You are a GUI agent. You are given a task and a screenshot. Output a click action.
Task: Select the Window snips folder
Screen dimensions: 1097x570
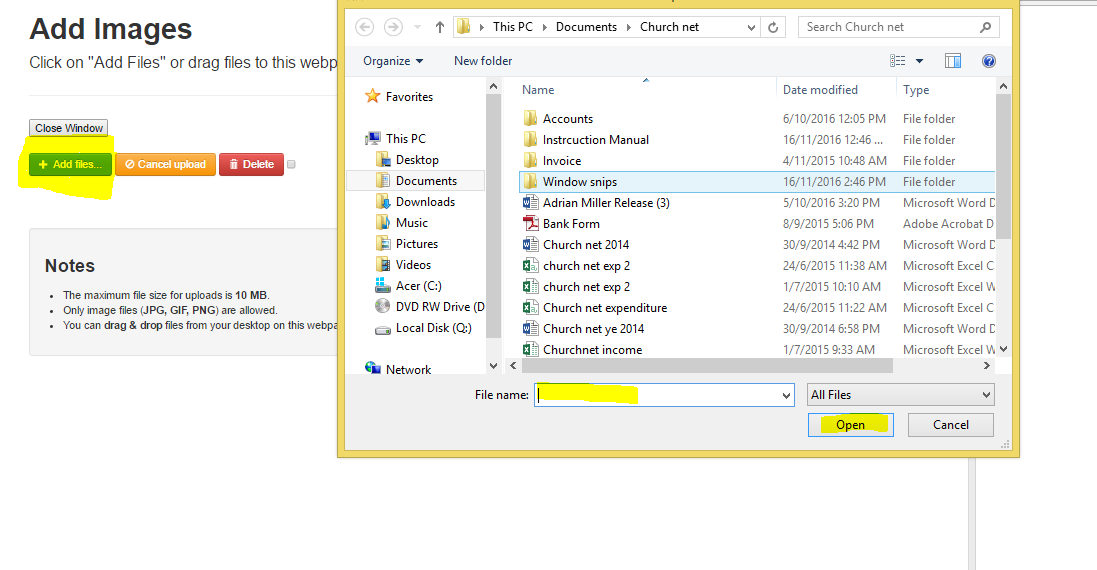[579, 182]
